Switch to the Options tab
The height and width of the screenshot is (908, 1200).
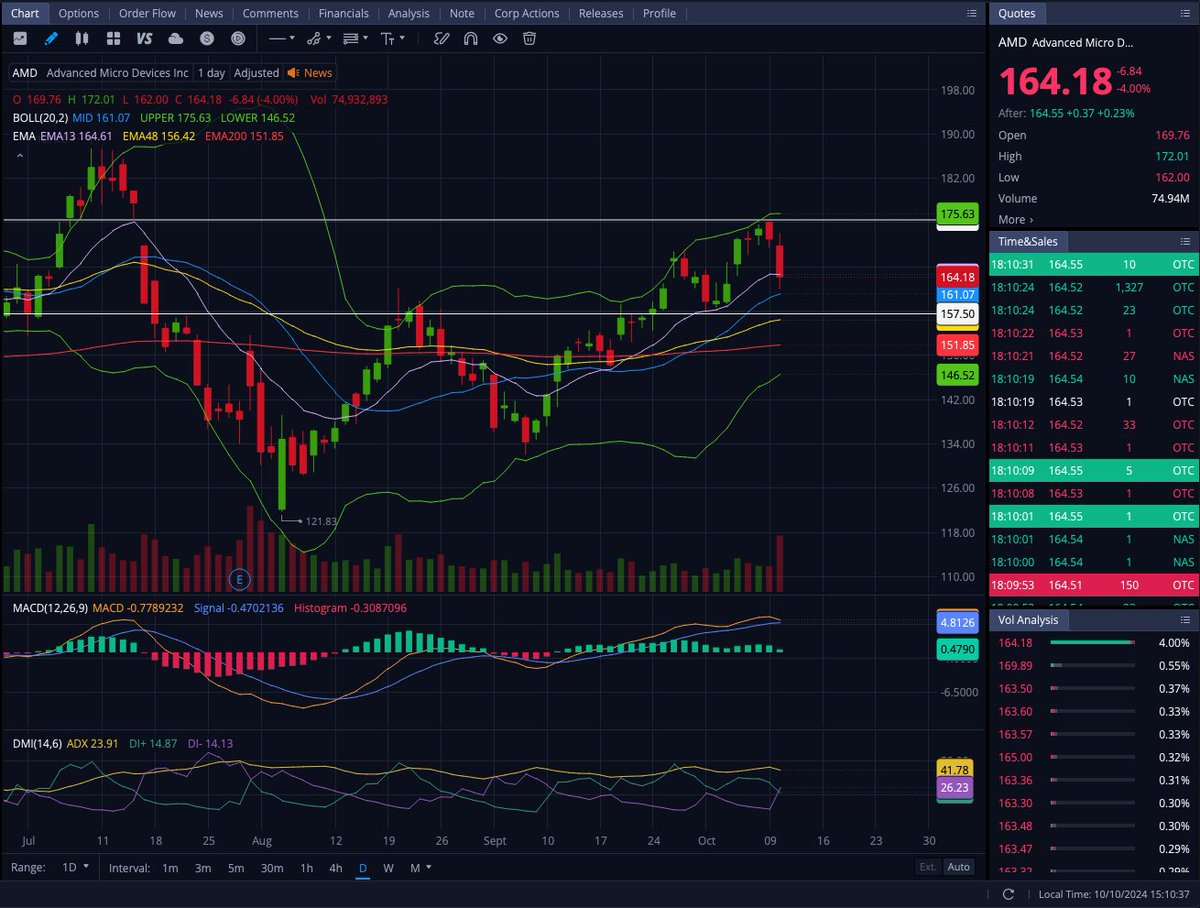click(79, 13)
